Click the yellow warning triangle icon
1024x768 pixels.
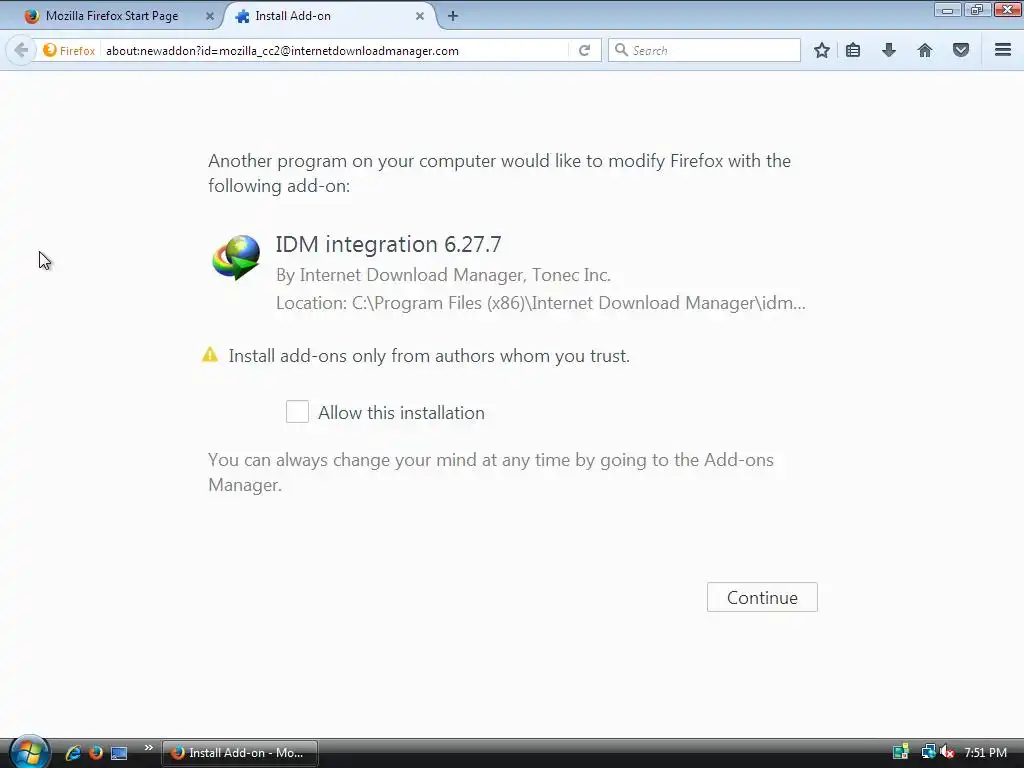pos(210,355)
